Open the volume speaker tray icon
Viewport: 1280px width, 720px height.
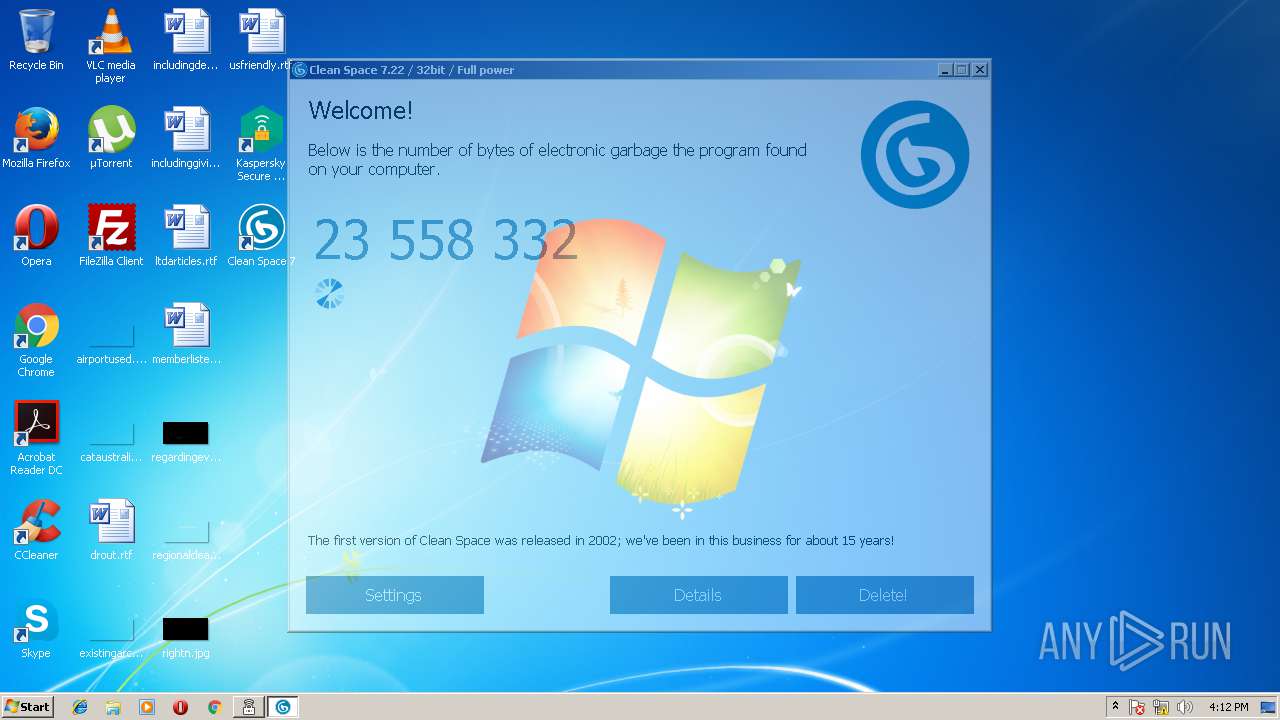pyautogui.click(x=1185, y=708)
